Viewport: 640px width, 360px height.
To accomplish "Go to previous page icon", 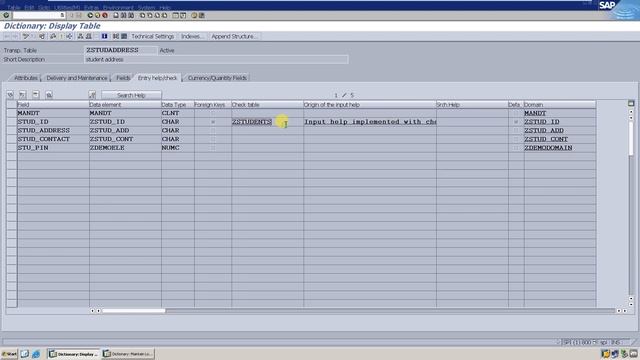I will tap(149, 16).
